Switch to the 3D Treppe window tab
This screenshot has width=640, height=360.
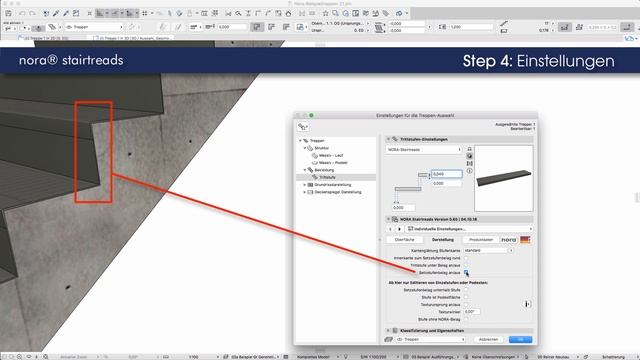[131, 38]
